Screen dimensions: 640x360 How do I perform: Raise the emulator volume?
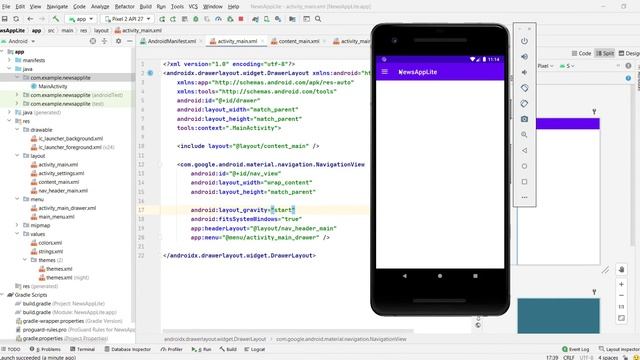524,57
